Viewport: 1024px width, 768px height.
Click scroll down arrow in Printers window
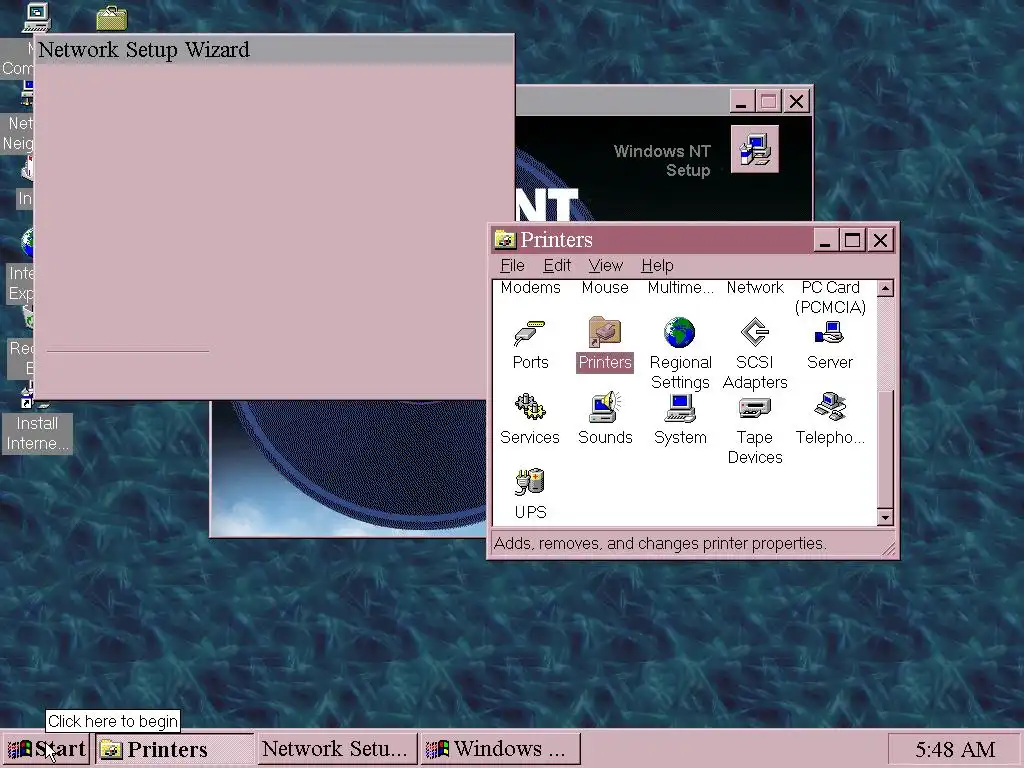click(x=885, y=517)
